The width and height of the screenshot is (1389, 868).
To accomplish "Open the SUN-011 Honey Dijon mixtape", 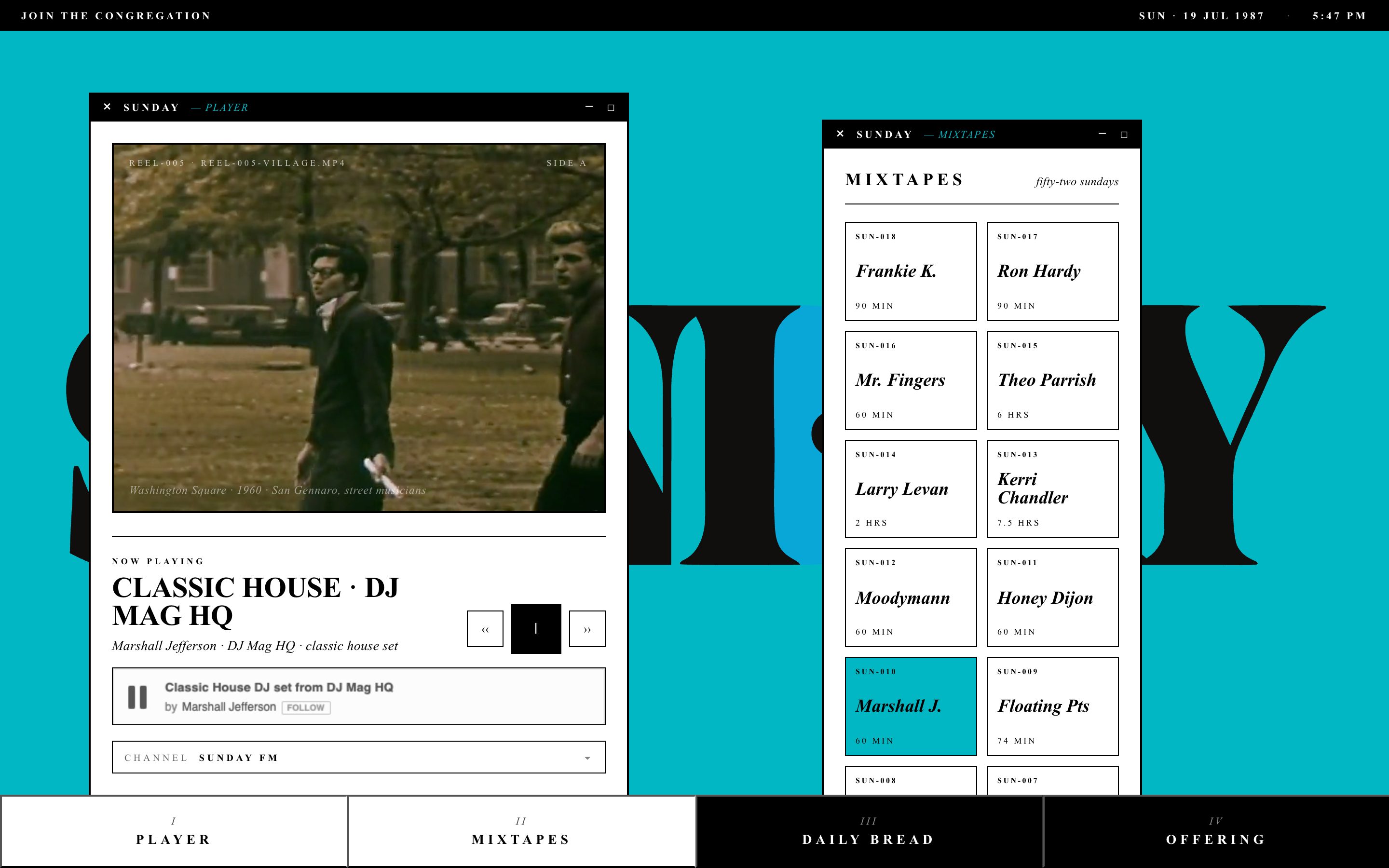I will pos(1052,597).
